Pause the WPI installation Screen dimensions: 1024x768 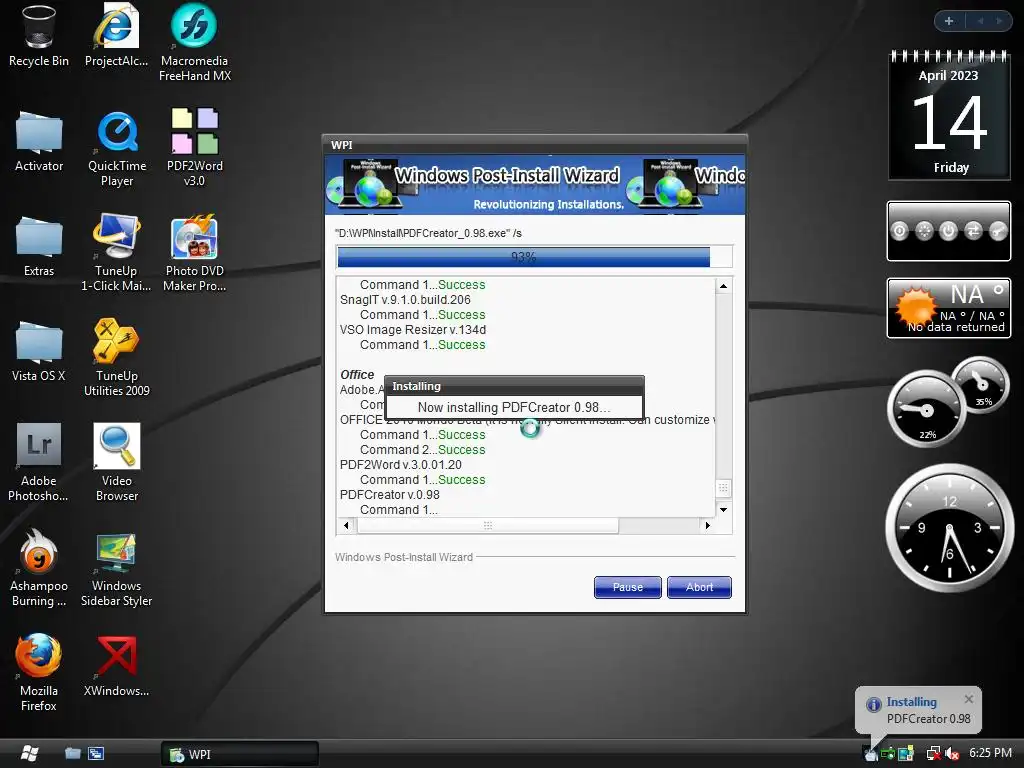628,587
